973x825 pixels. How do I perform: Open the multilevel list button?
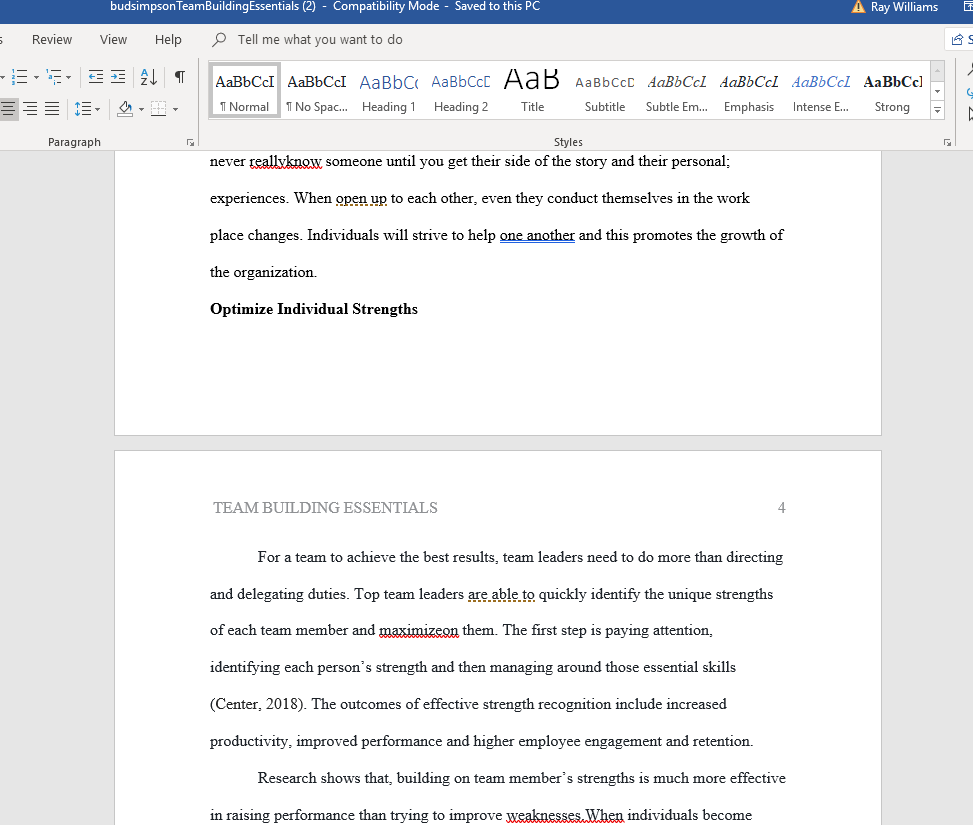(x=54, y=77)
